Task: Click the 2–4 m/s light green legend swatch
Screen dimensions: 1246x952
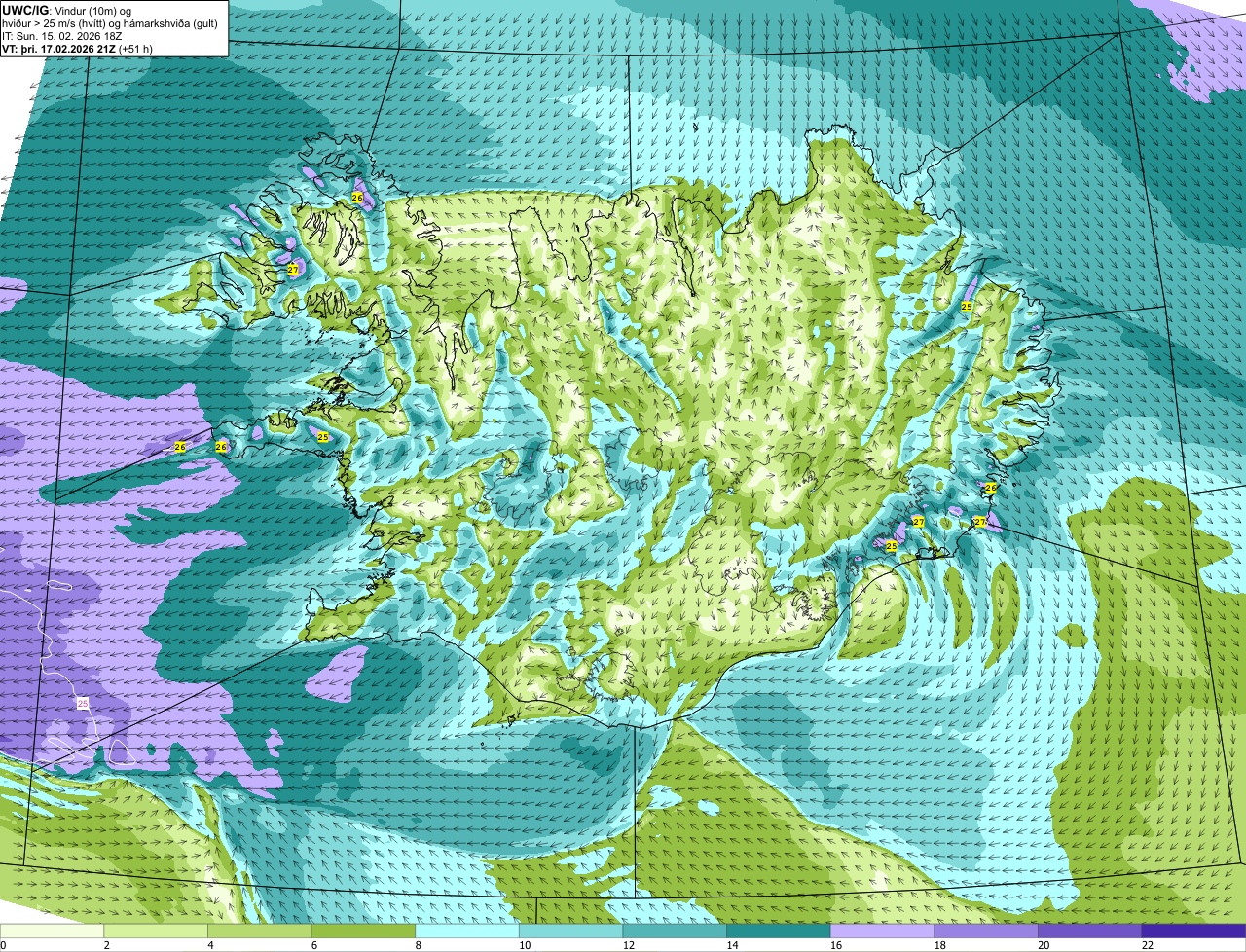Action: tap(156, 931)
